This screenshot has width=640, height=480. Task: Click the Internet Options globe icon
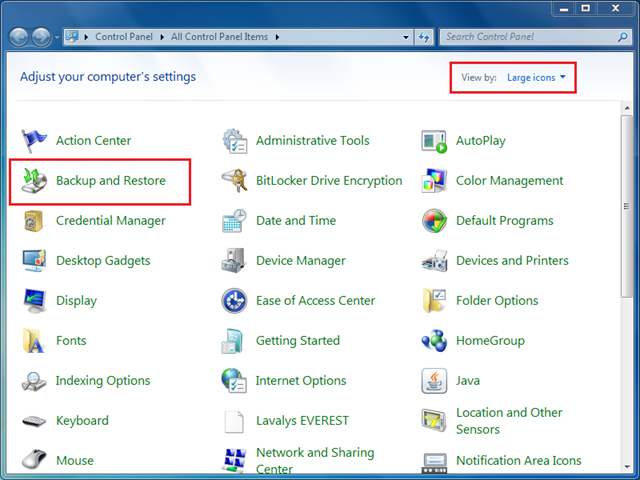(234, 380)
